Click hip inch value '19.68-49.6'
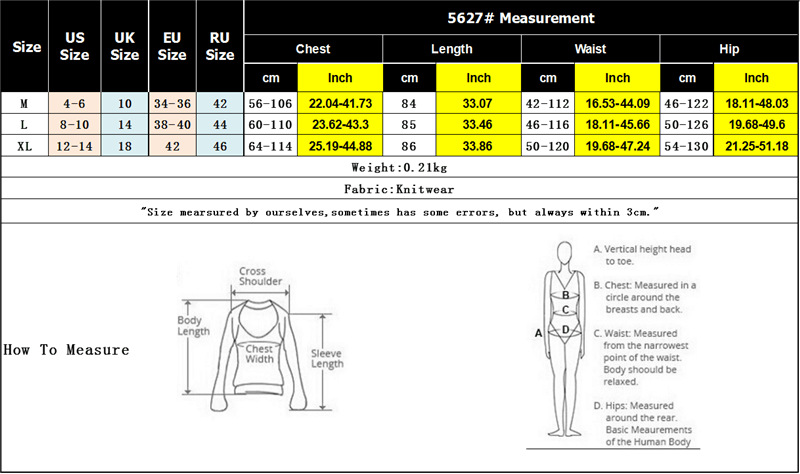Image resolution: width=800 pixels, height=474 pixels. pyautogui.click(x=757, y=124)
